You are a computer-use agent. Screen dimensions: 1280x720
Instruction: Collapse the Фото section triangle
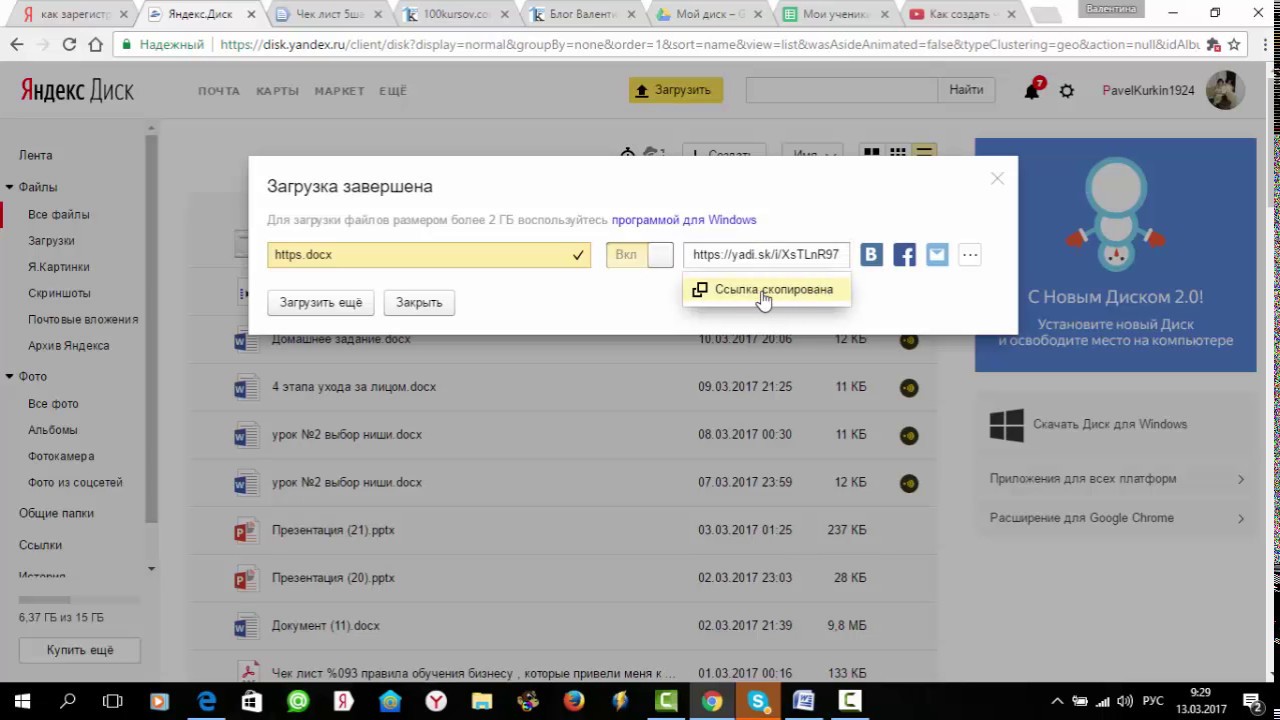(9, 376)
